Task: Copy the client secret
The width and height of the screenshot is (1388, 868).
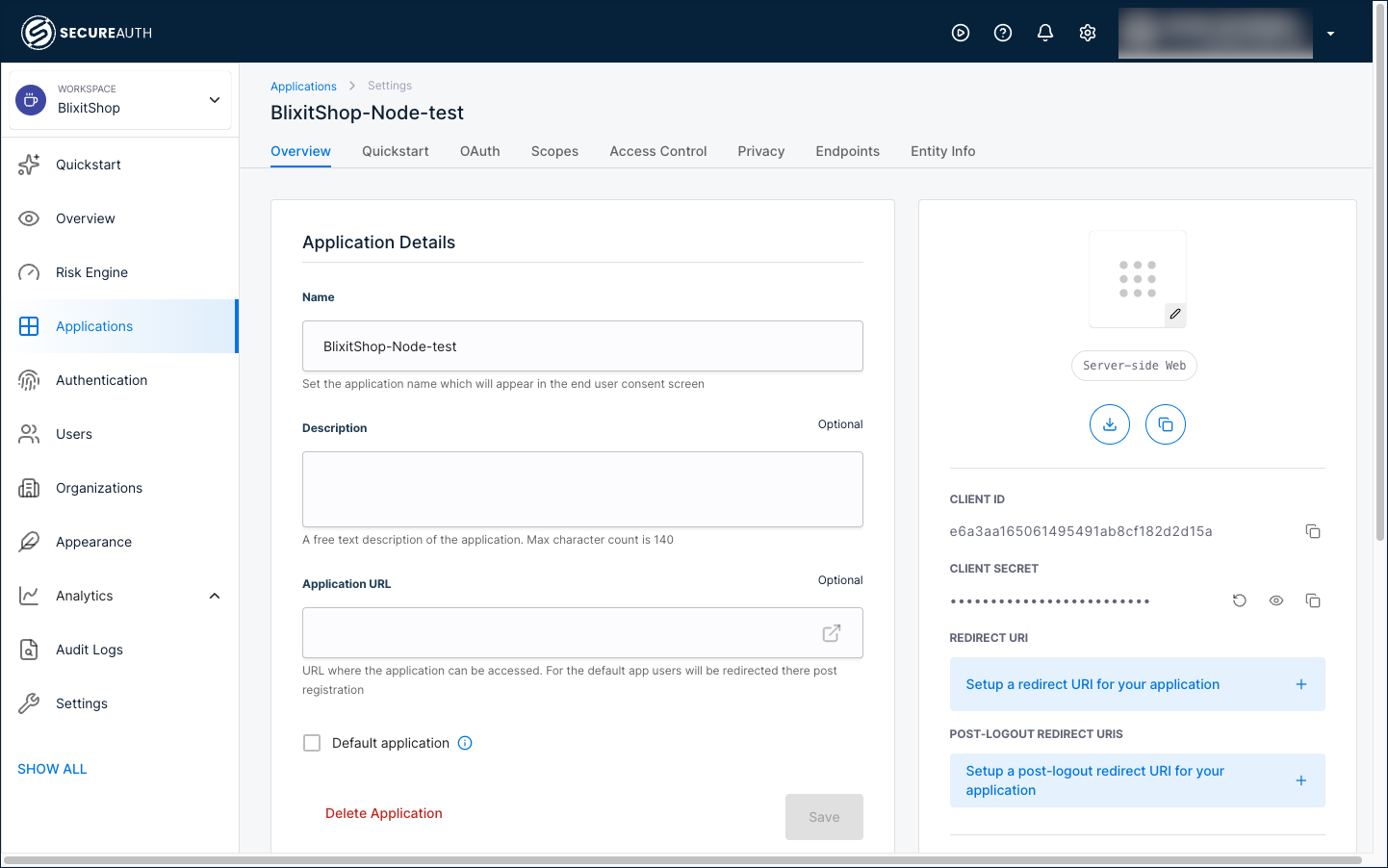Action: (1313, 600)
